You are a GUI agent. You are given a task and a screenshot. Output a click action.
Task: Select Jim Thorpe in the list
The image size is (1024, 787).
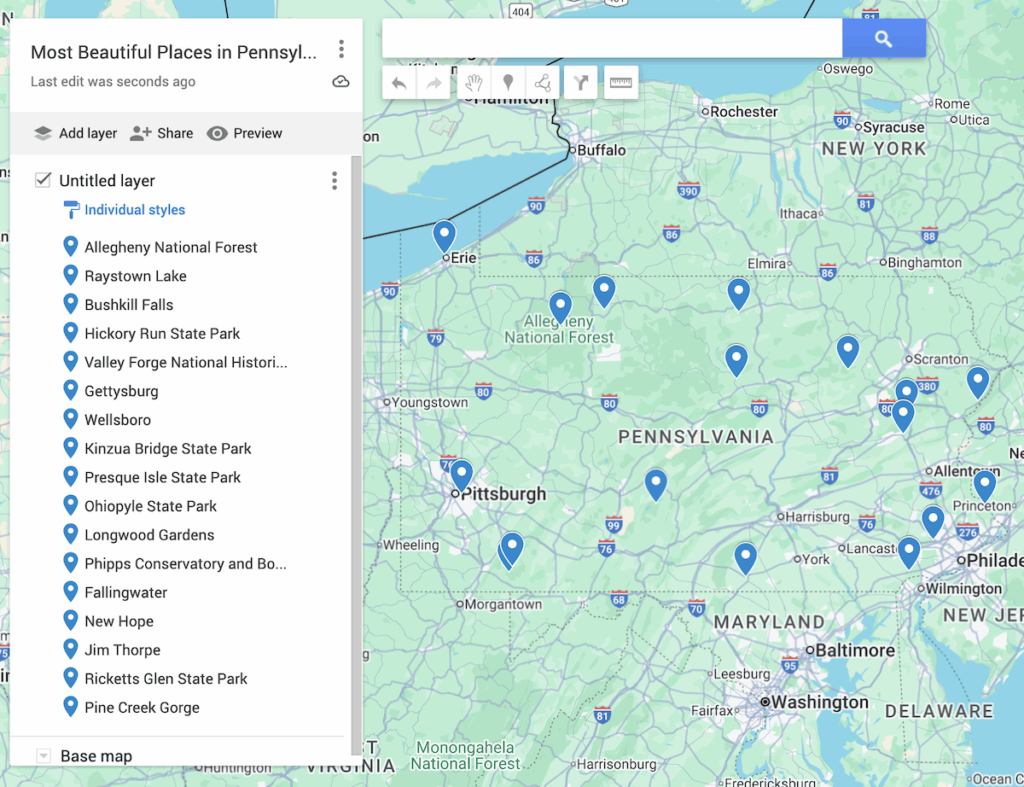(122, 650)
